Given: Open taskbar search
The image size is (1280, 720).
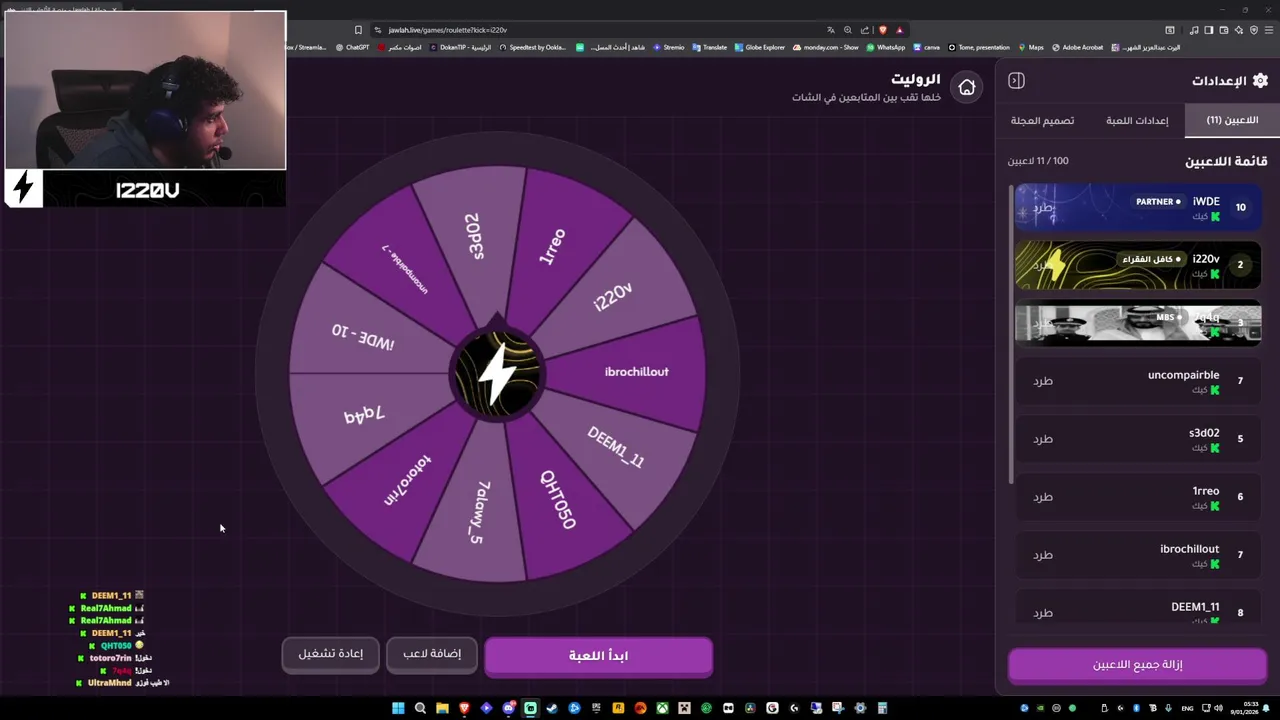Looking at the screenshot, I should click(x=420, y=708).
